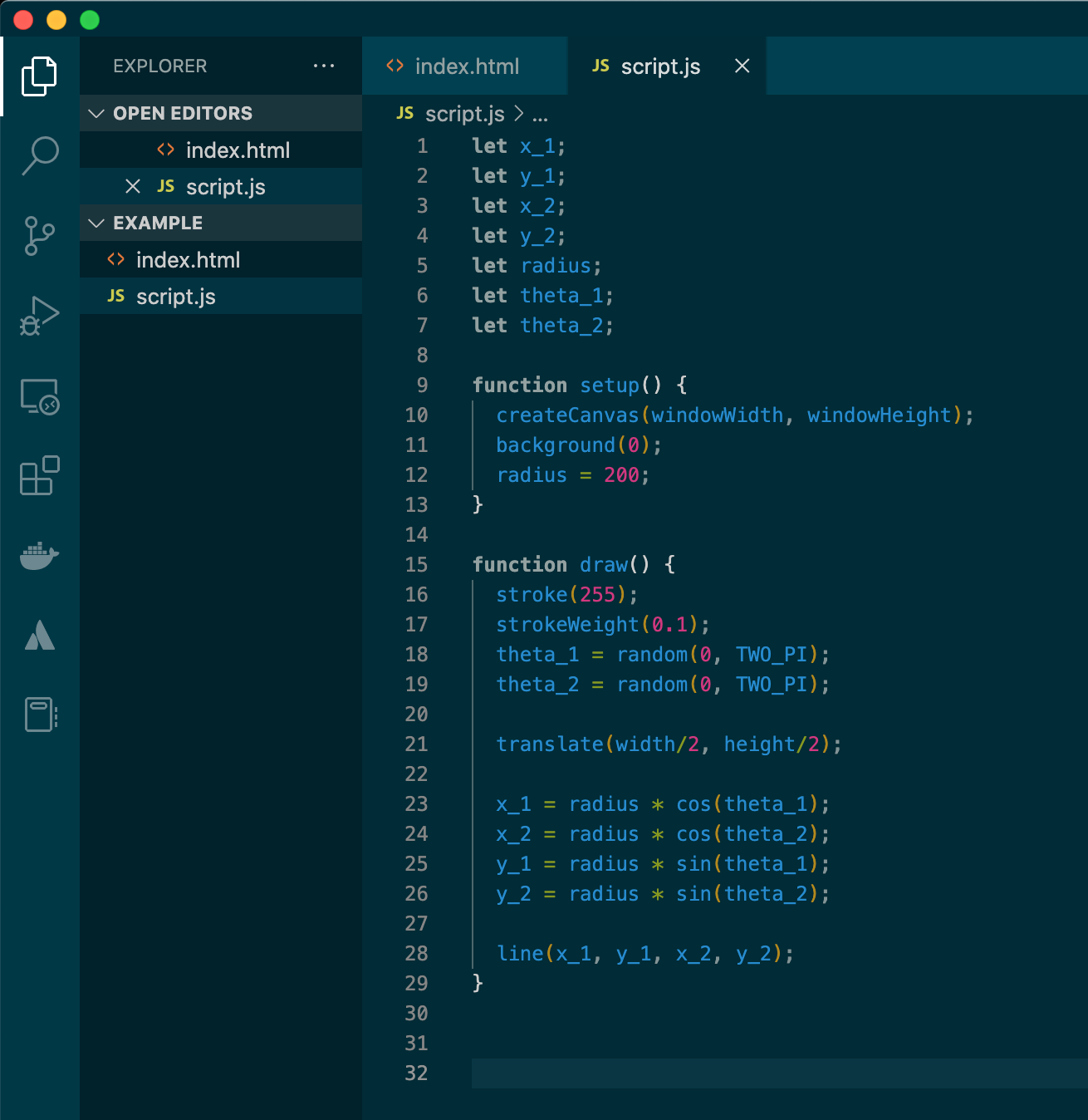Open the Explorer more actions menu
The width and height of the screenshot is (1088, 1120).
point(324,66)
